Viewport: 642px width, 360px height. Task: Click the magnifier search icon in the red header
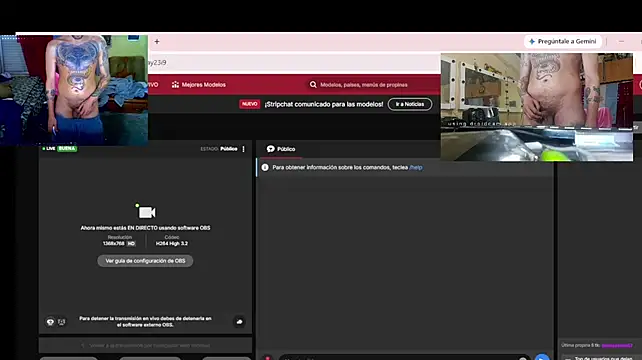pos(313,85)
